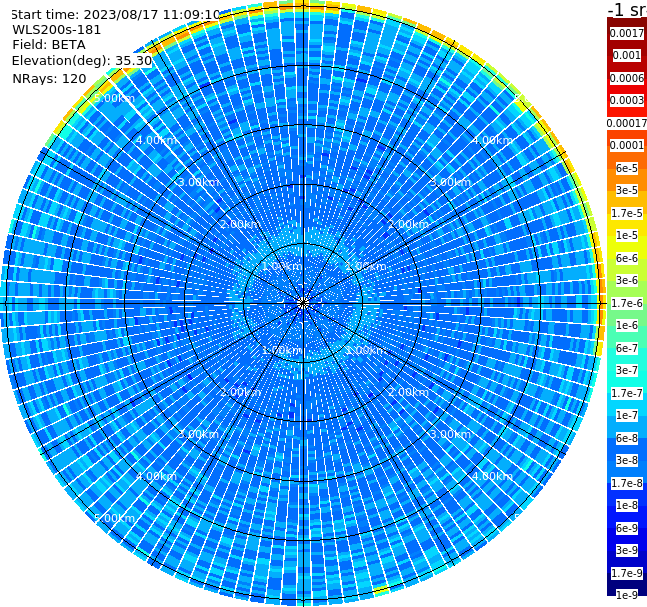Select the 3e-8 color scale label
The height and width of the screenshot is (607, 647).
point(627,460)
